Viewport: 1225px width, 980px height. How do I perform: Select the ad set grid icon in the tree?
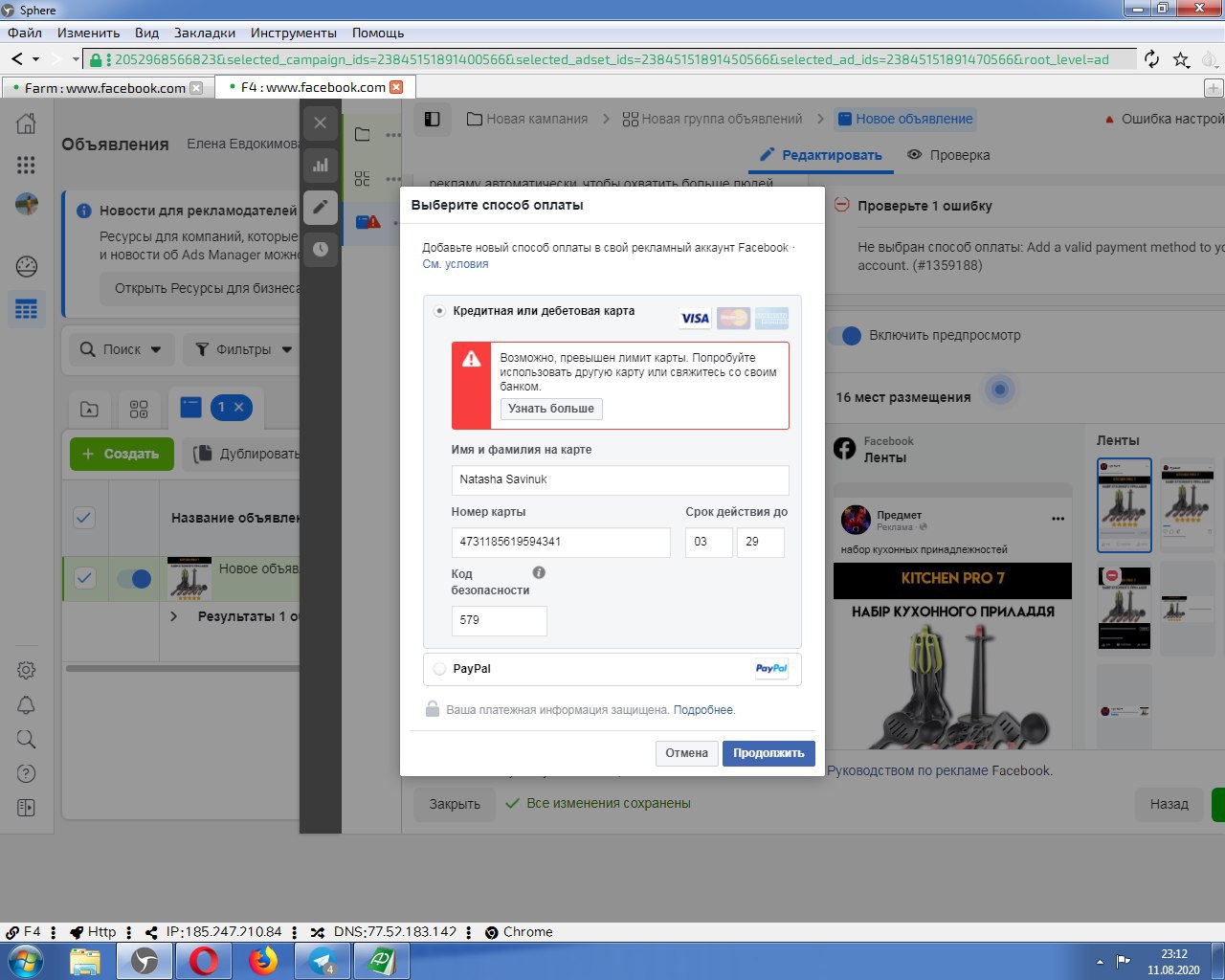363,179
